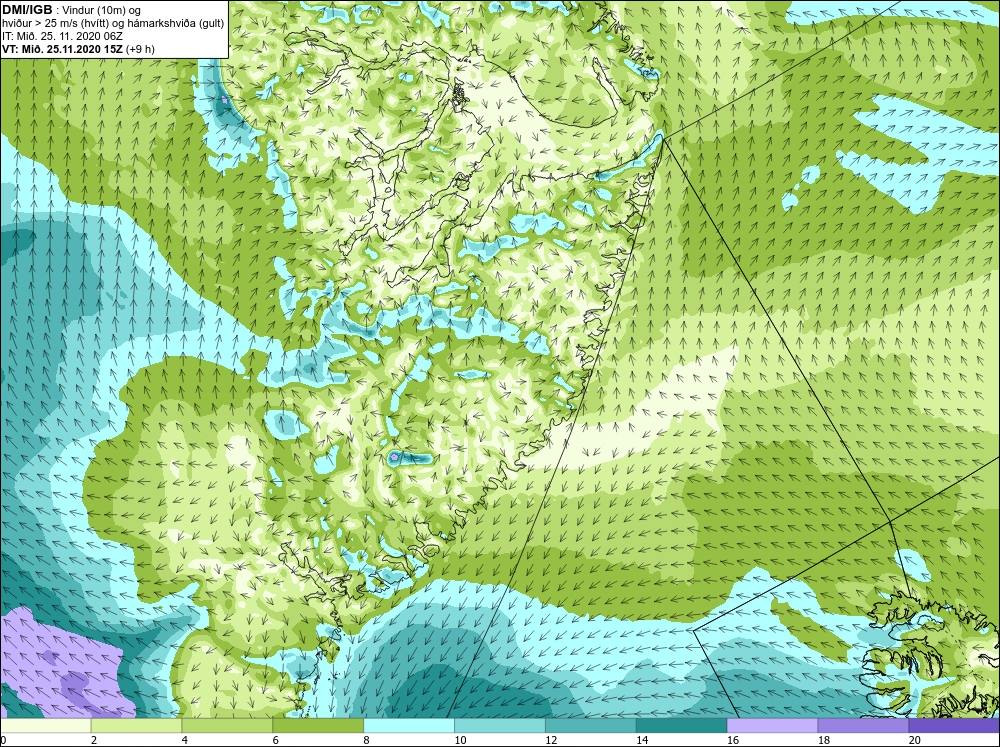Screen dimensions: 1000x747
Task: Click the 'IT: Mið. 25. 11. 2020 06Z' line
Action: point(62,36)
